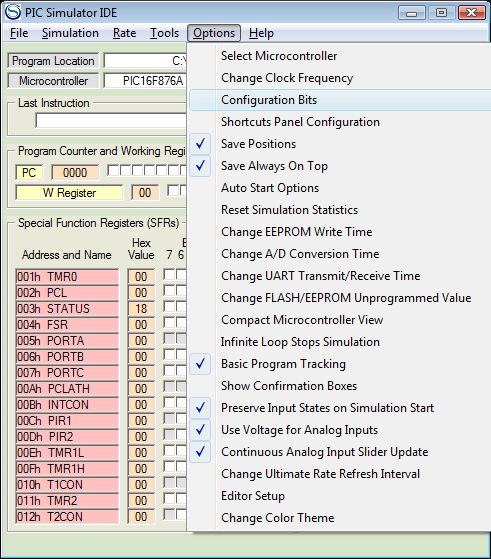491x559 pixels.
Task: Open the Rate menu
Action: (124, 33)
